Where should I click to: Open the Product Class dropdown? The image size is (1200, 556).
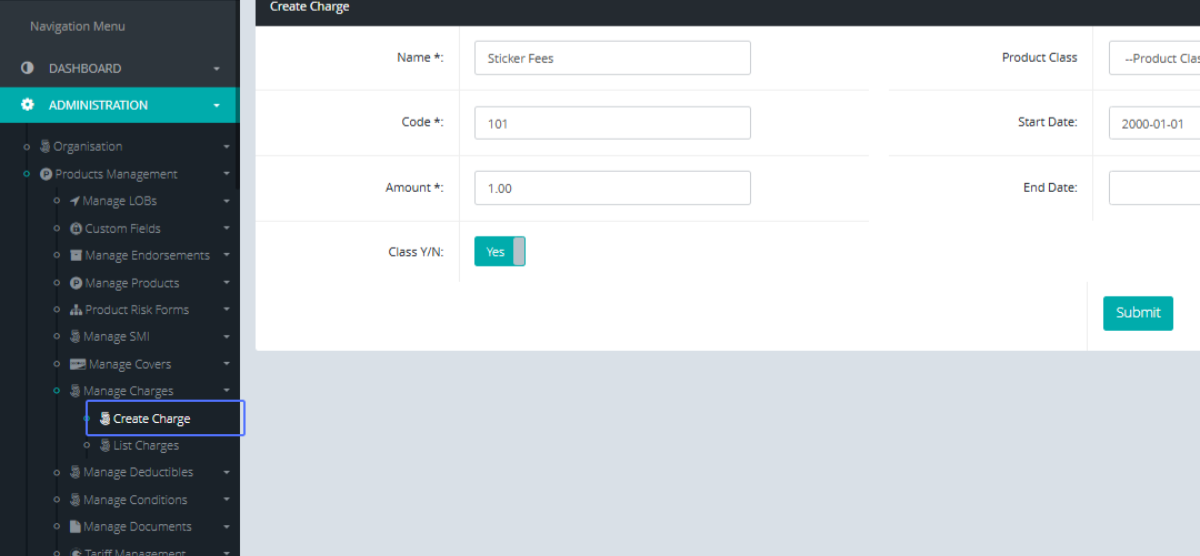(1154, 58)
